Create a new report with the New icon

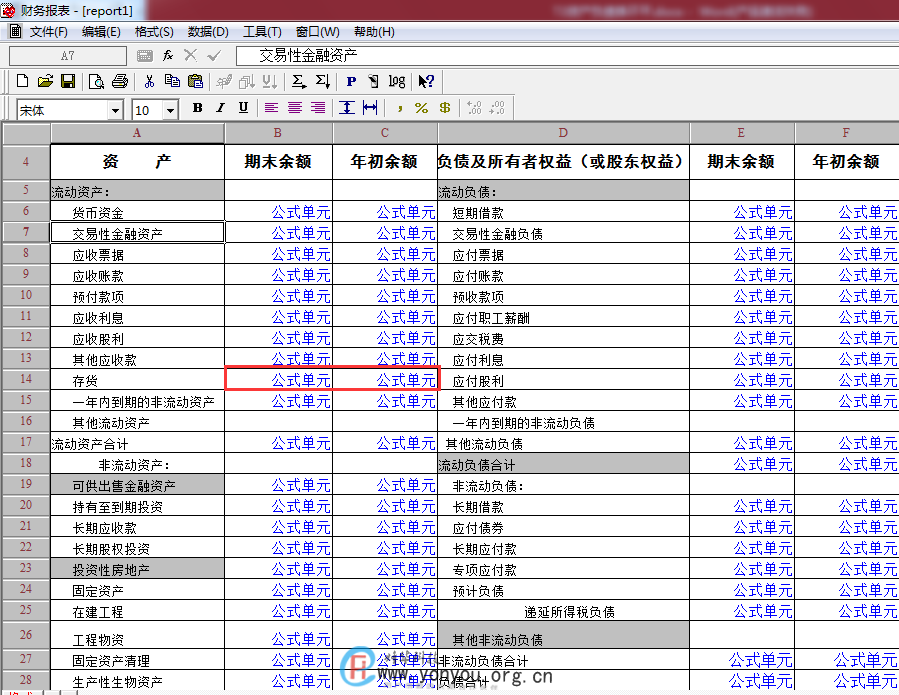point(22,81)
